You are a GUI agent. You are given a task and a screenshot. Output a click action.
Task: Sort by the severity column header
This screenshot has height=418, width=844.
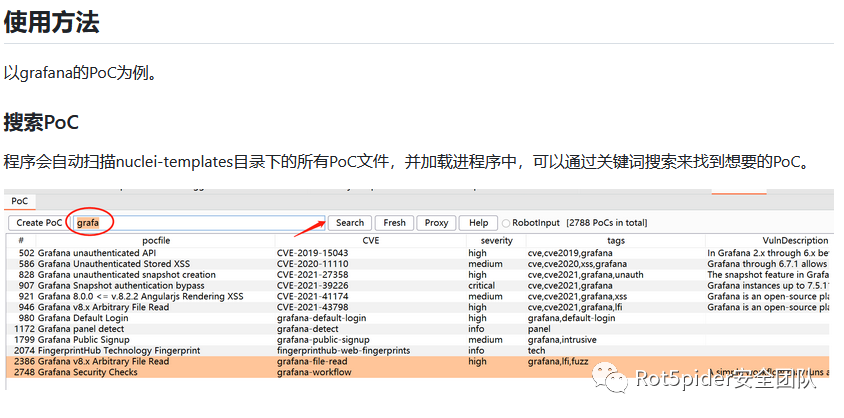click(x=496, y=240)
